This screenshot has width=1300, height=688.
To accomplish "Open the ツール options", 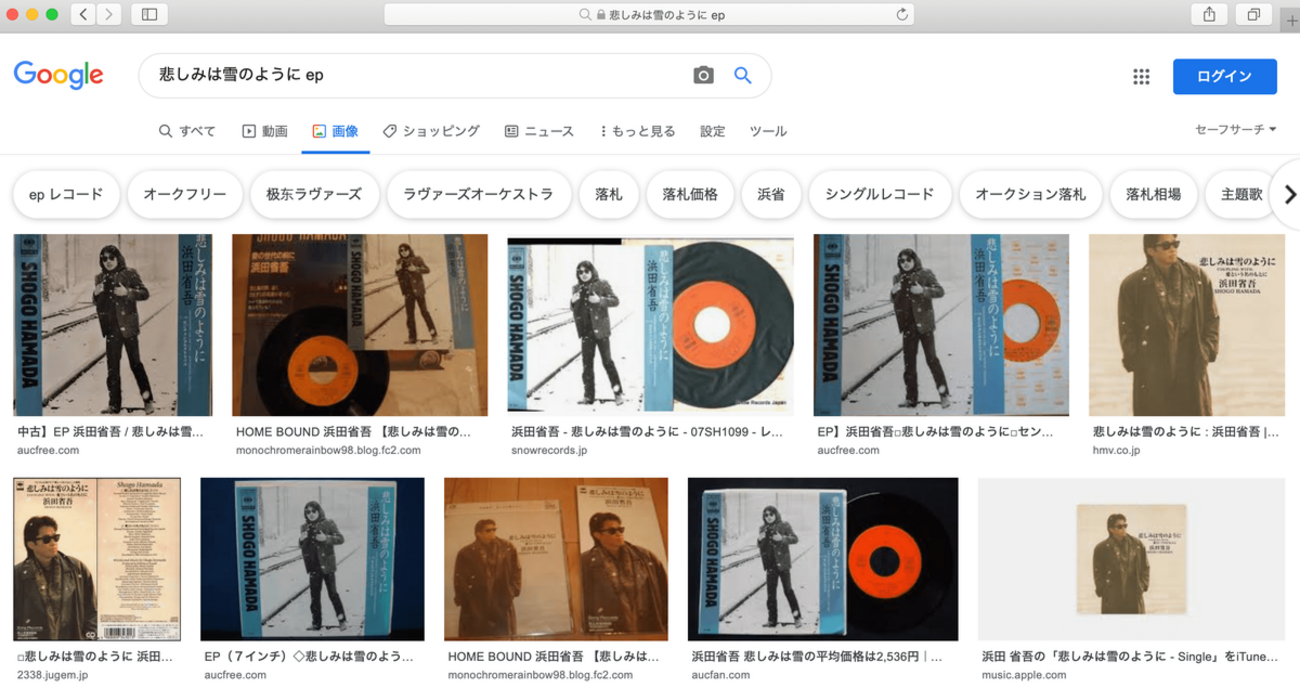I will point(768,131).
